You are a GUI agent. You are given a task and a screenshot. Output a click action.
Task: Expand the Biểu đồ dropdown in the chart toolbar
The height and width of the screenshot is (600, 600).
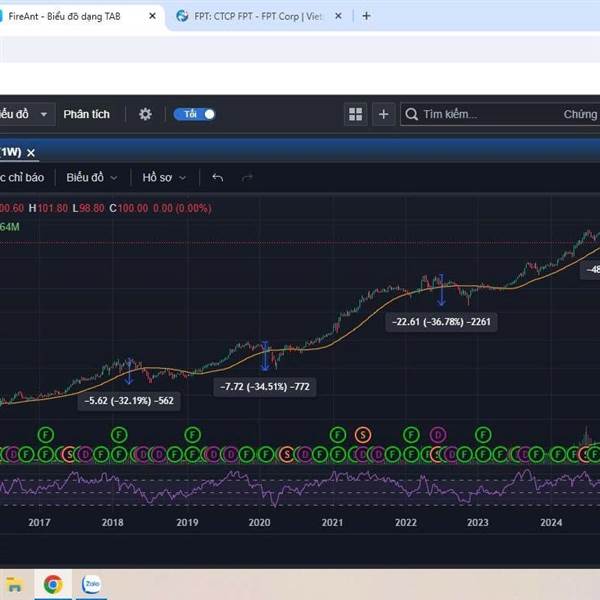tap(91, 178)
